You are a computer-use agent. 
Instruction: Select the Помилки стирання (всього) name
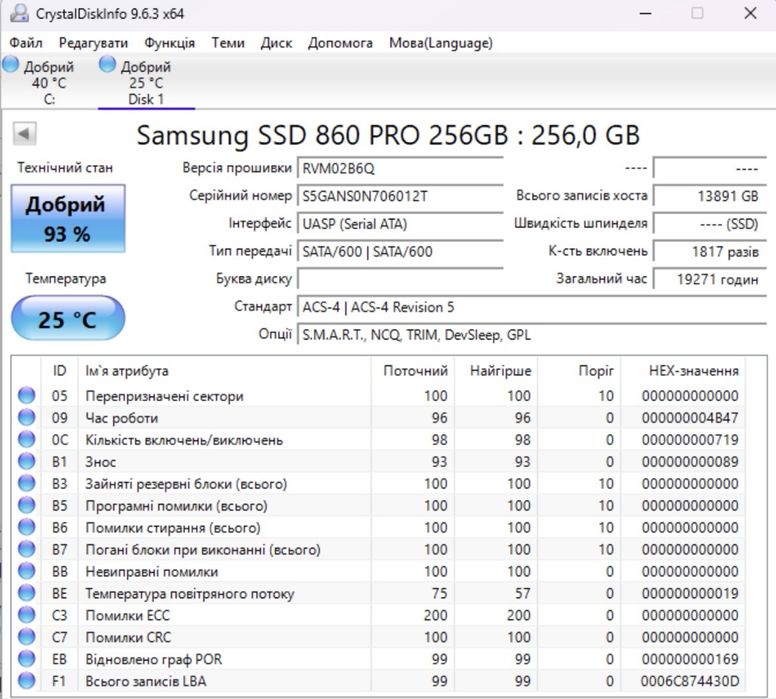click(x=173, y=528)
